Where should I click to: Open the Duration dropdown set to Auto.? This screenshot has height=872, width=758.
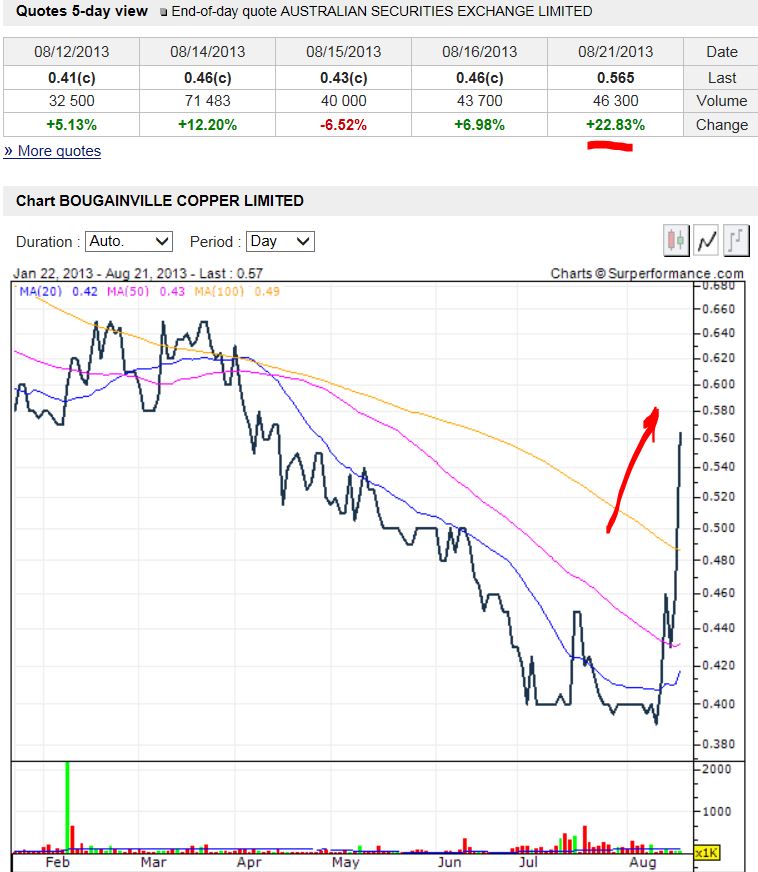pyautogui.click(x=129, y=241)
